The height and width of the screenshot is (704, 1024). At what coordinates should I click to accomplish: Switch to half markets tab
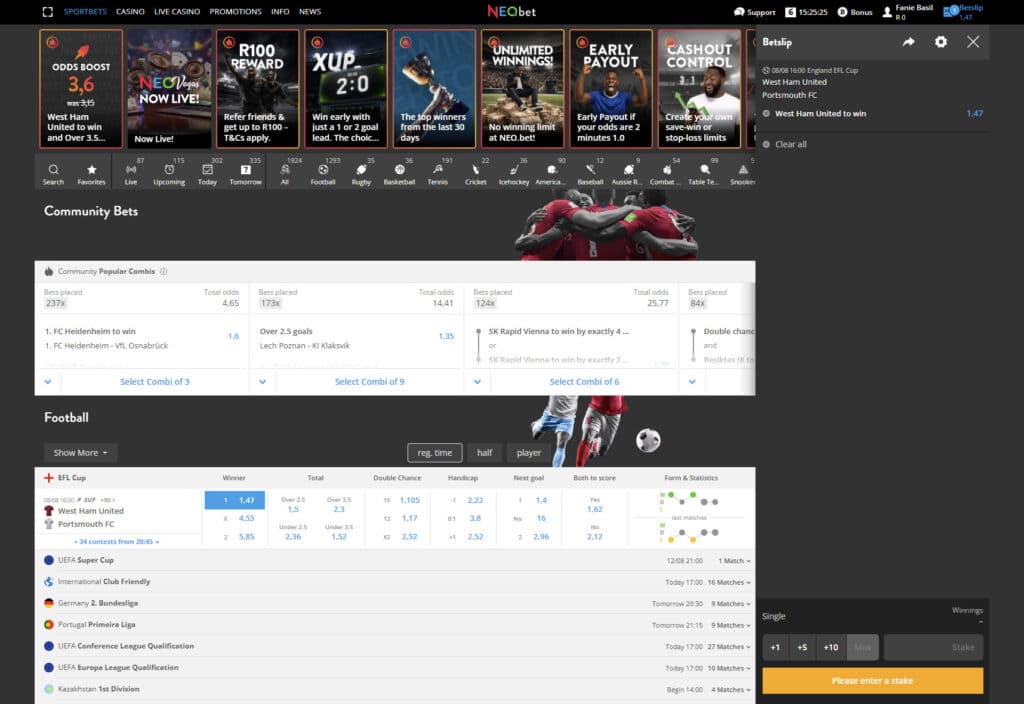pyautogui.click(x=485, y=453)
